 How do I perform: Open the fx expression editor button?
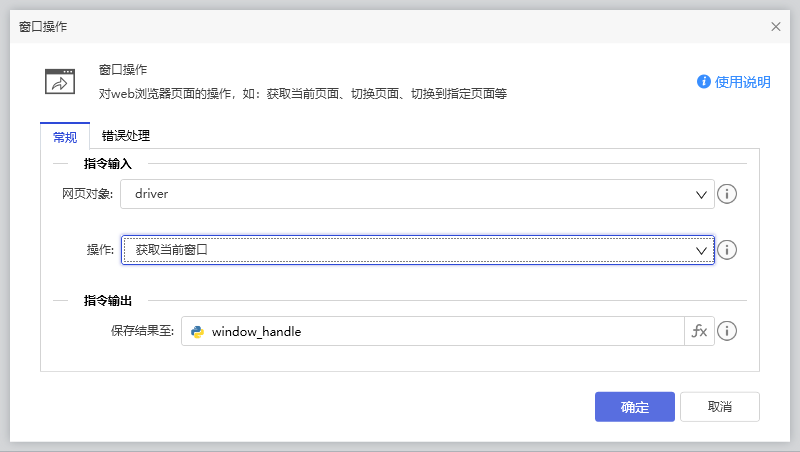(x=699, y=331)
